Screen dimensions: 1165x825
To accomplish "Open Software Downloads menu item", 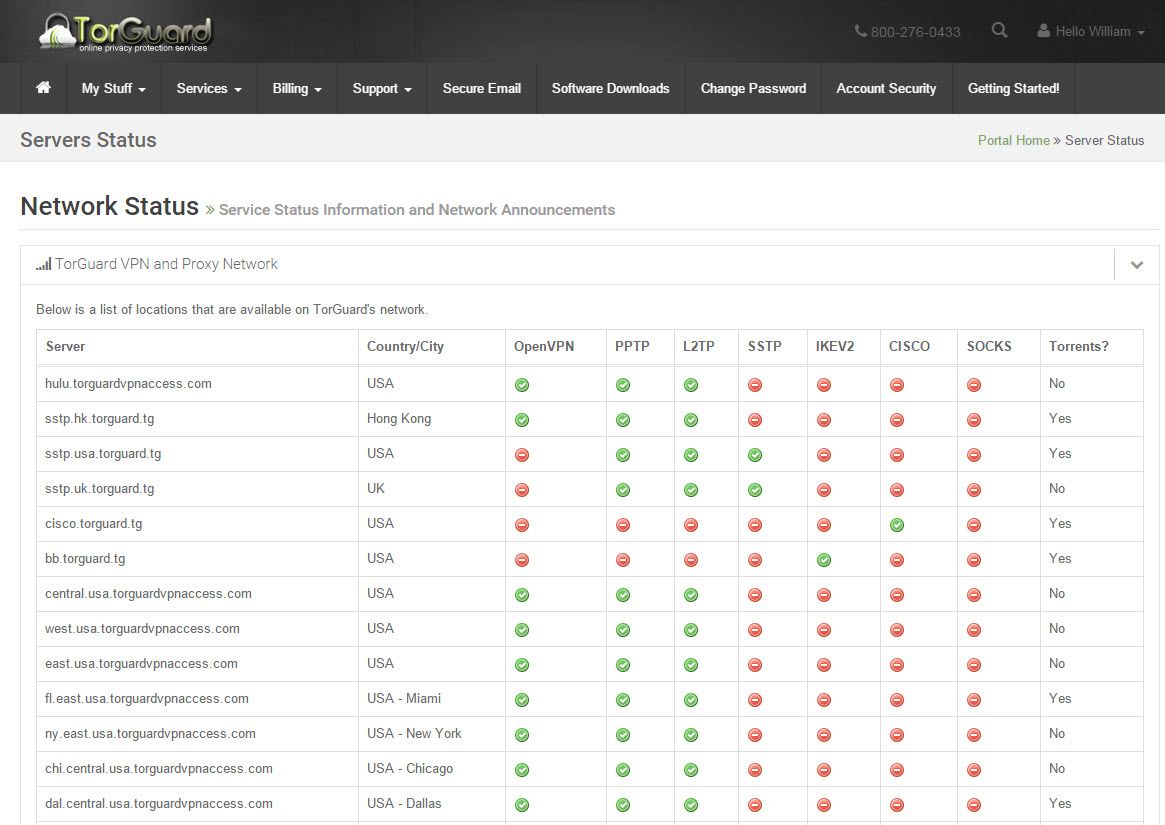I will (x=611, y=88).
